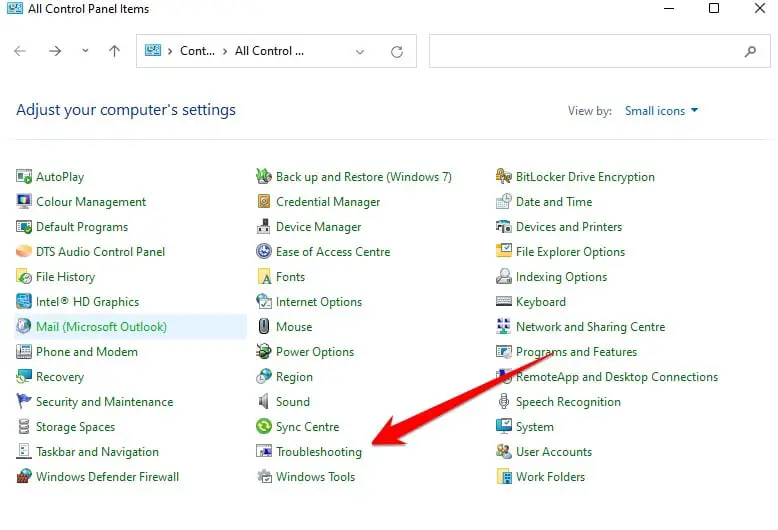The image size is (778, 530).
Task: Click the Colour Management monitor icon
Action: point(24,201)
